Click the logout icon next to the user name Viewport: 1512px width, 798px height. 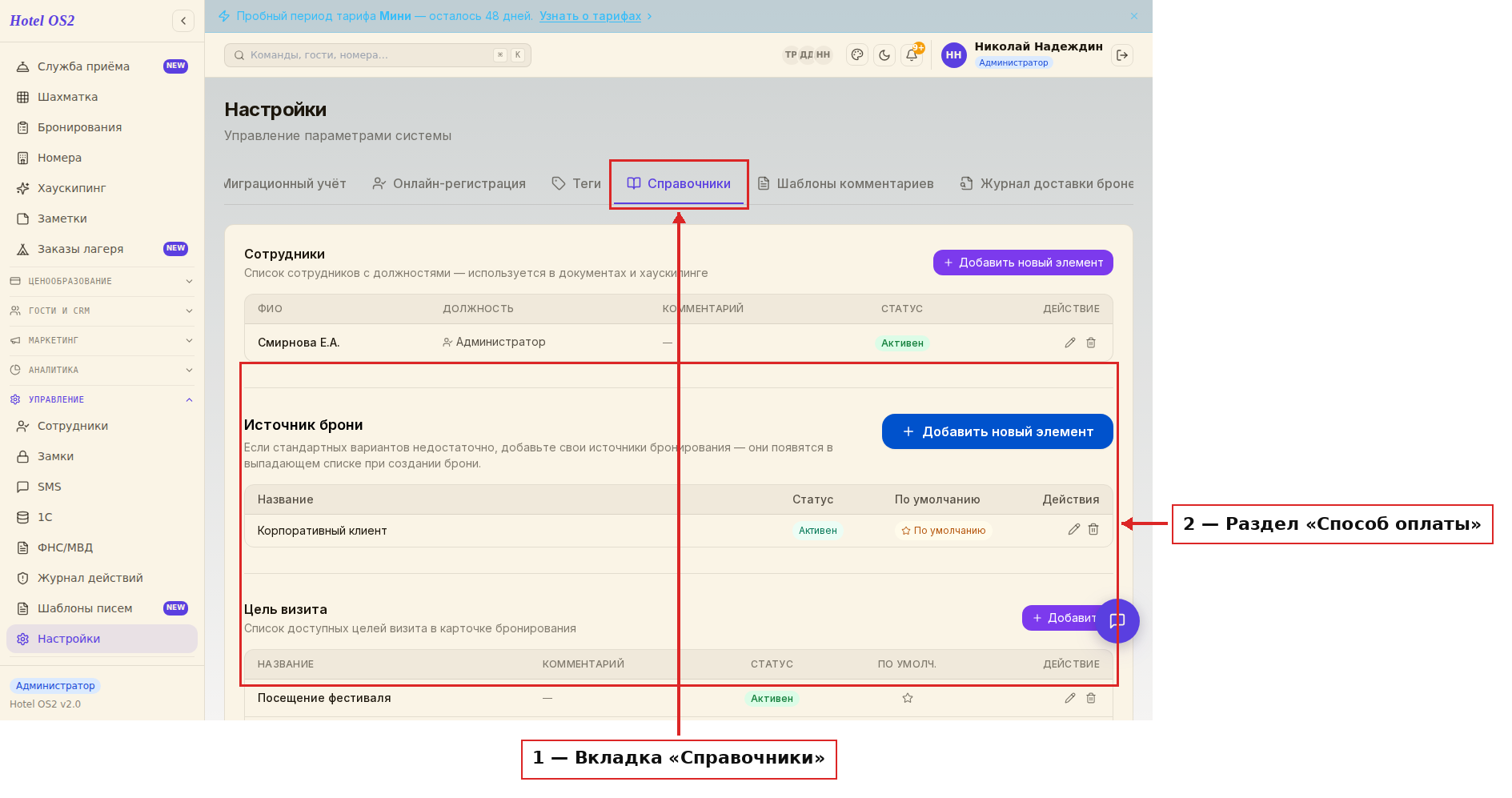(1122, 54)
